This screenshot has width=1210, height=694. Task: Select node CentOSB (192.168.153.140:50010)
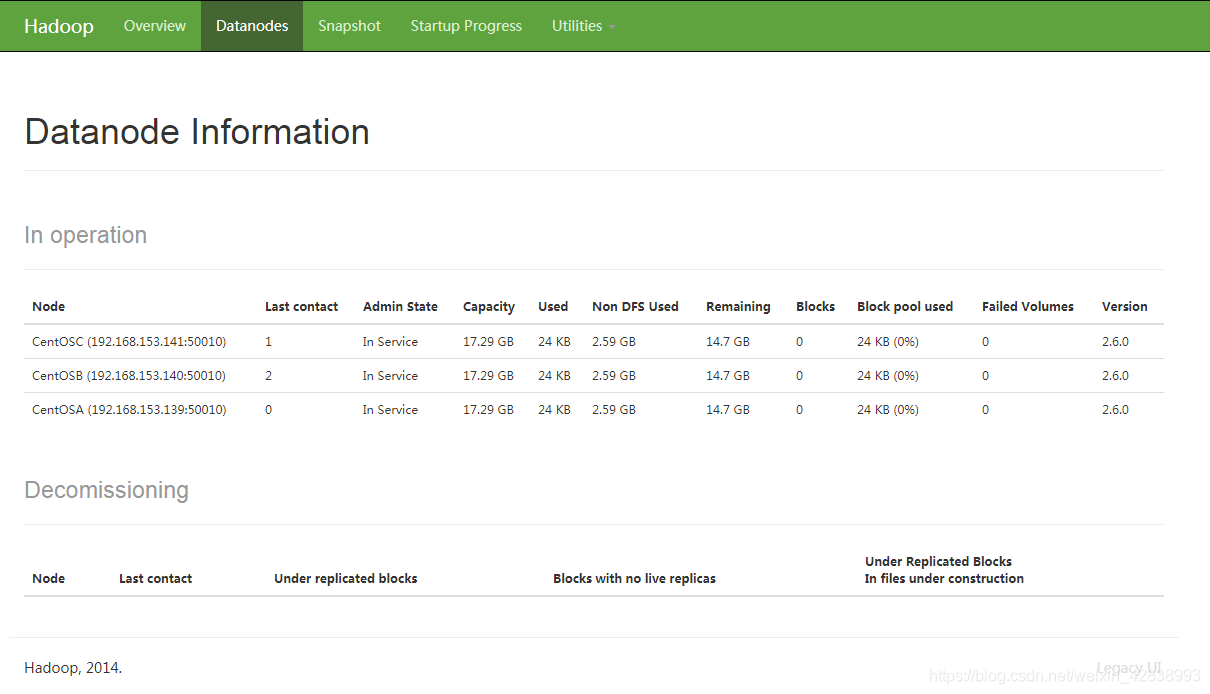[x=129, y=376]
